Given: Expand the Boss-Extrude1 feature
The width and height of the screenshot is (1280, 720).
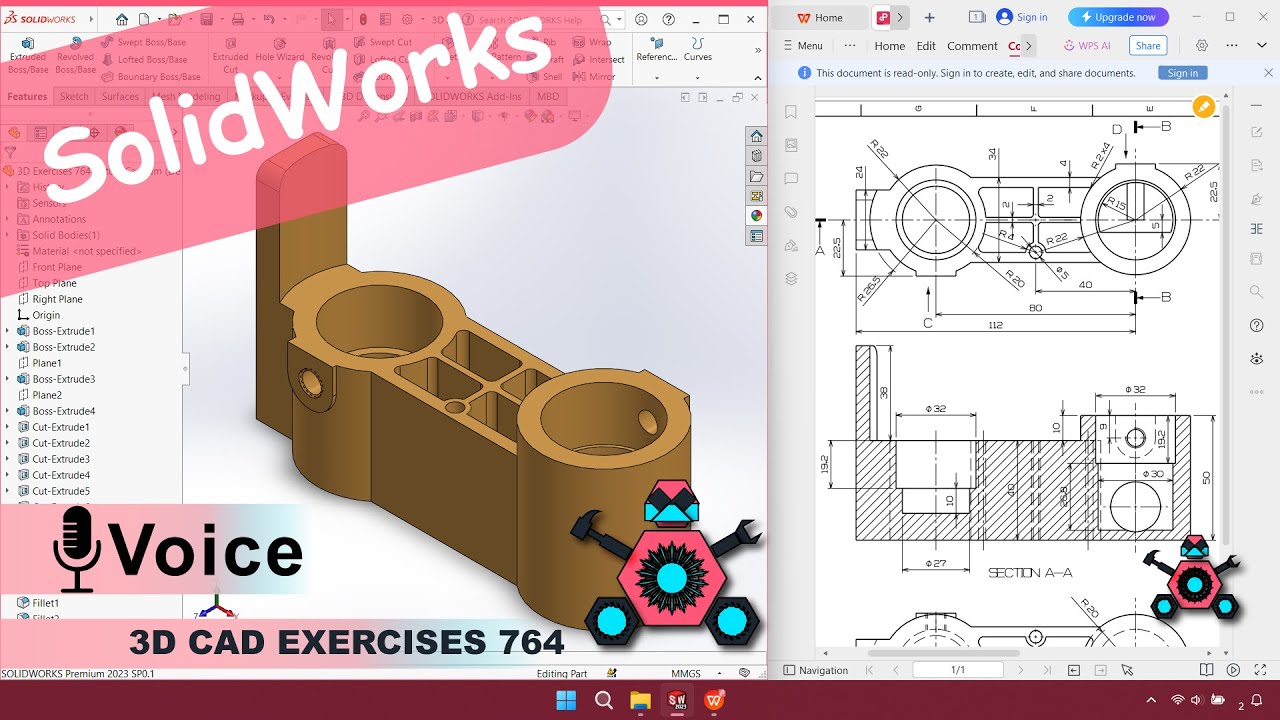Looking at the screenshot, I should coord(8,331).
